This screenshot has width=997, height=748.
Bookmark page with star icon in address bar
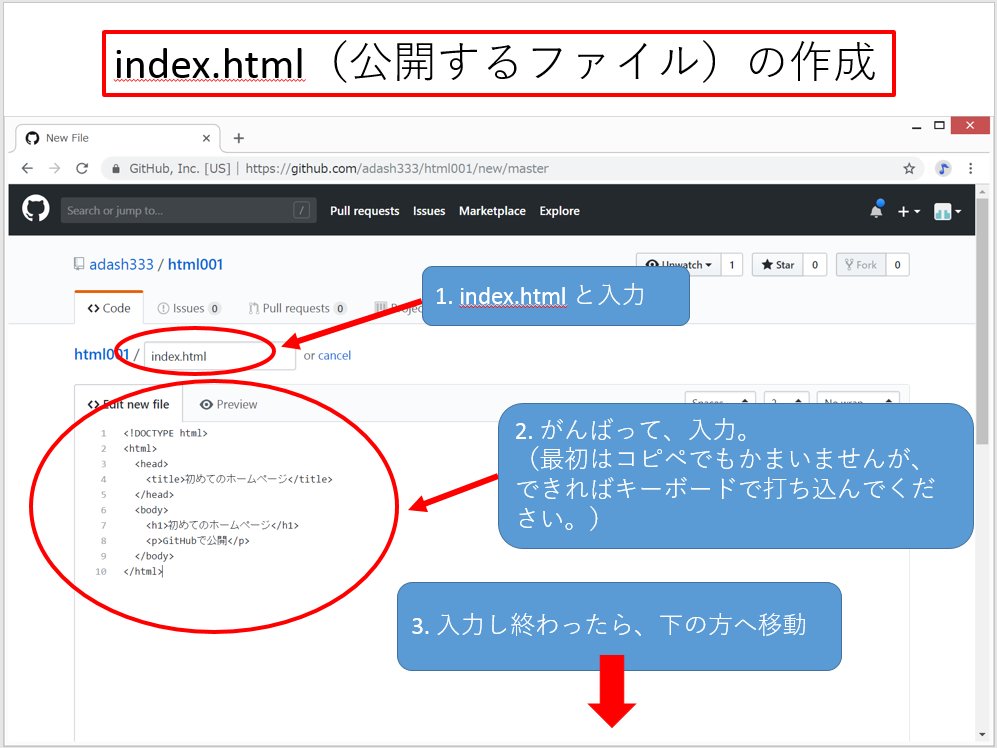909,169
